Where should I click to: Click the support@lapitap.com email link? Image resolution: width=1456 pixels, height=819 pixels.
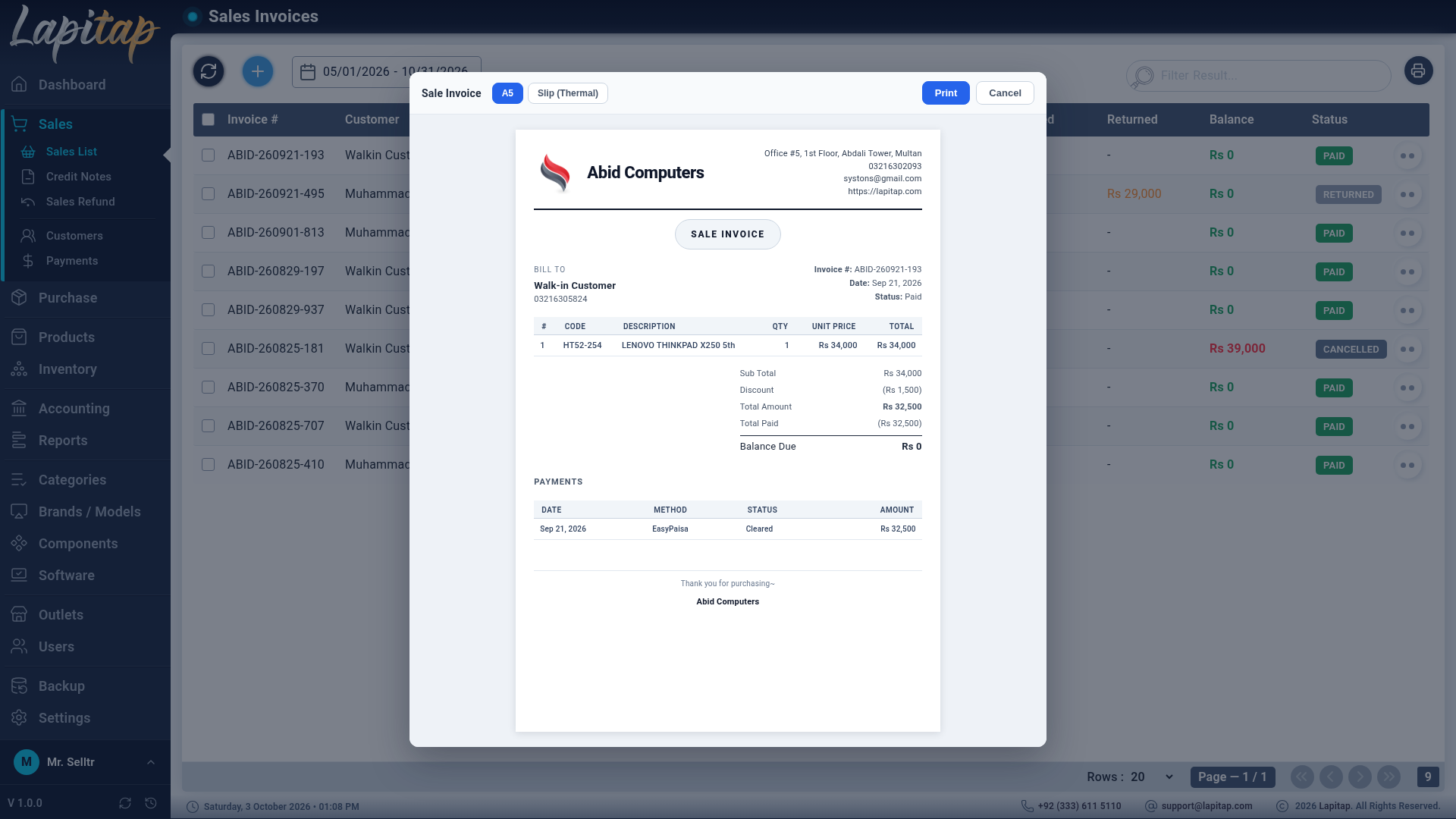click(1207, 806)
